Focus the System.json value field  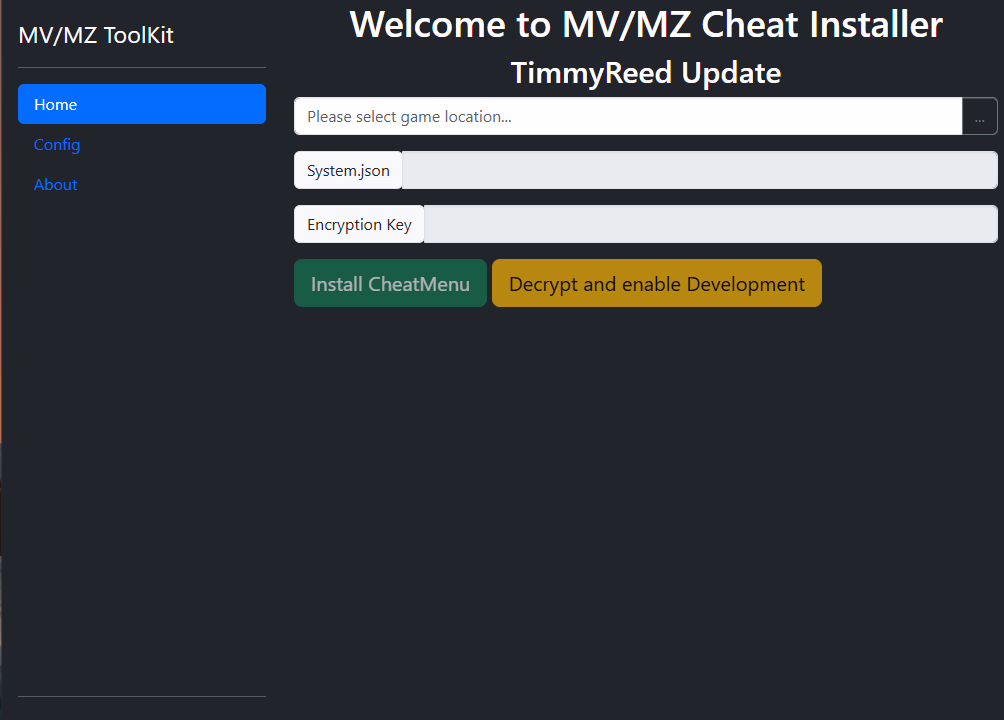[x=699, y=170]
